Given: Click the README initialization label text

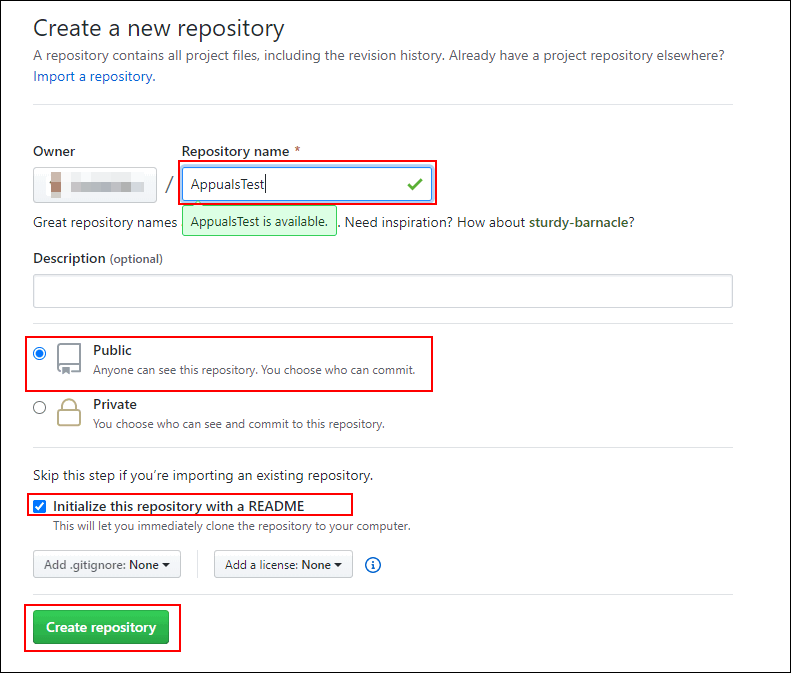Looking at the screenshot, I should pyautogui.click(x=178, y=506).
